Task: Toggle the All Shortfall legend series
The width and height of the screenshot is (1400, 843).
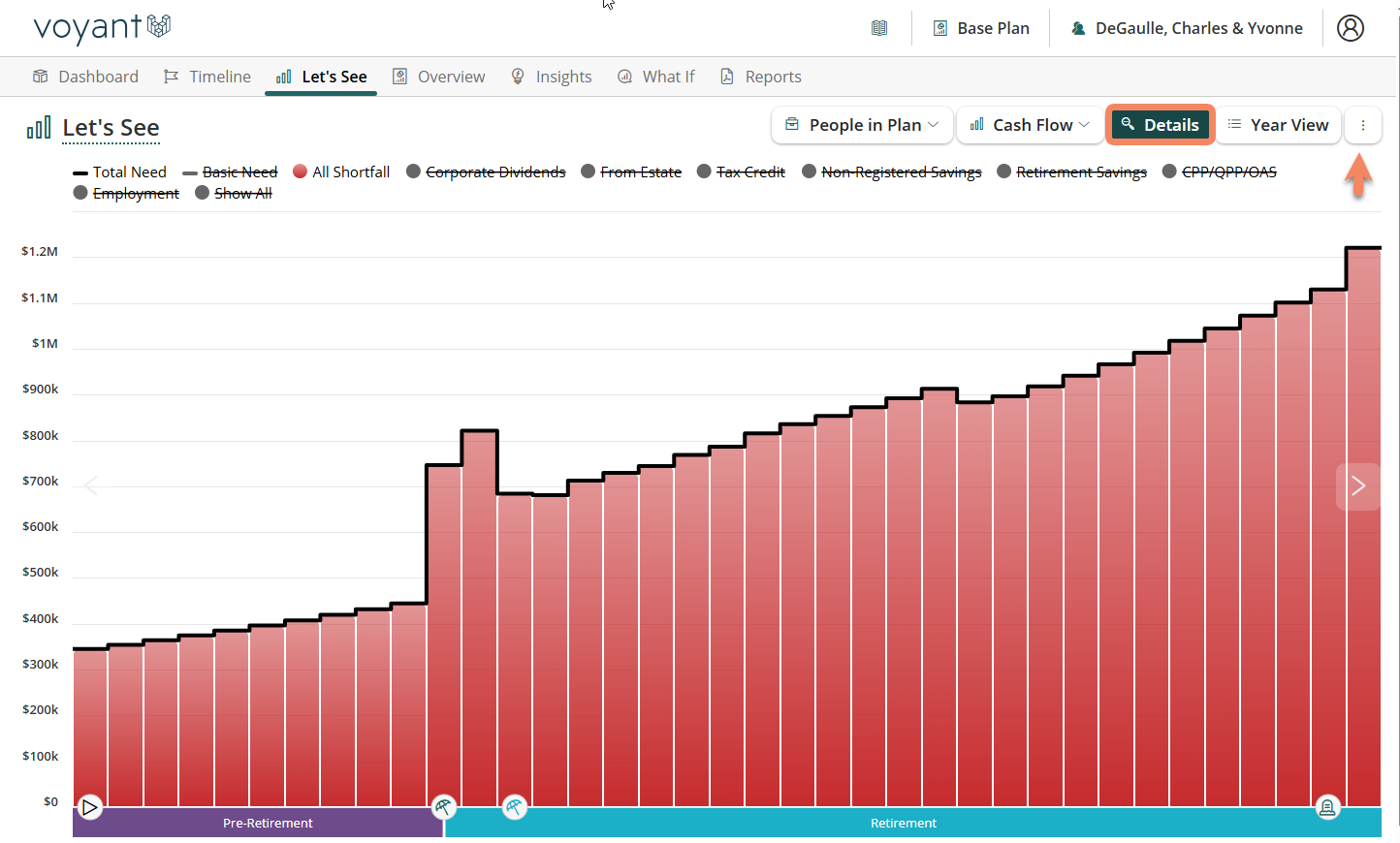Action: [341, 172]
